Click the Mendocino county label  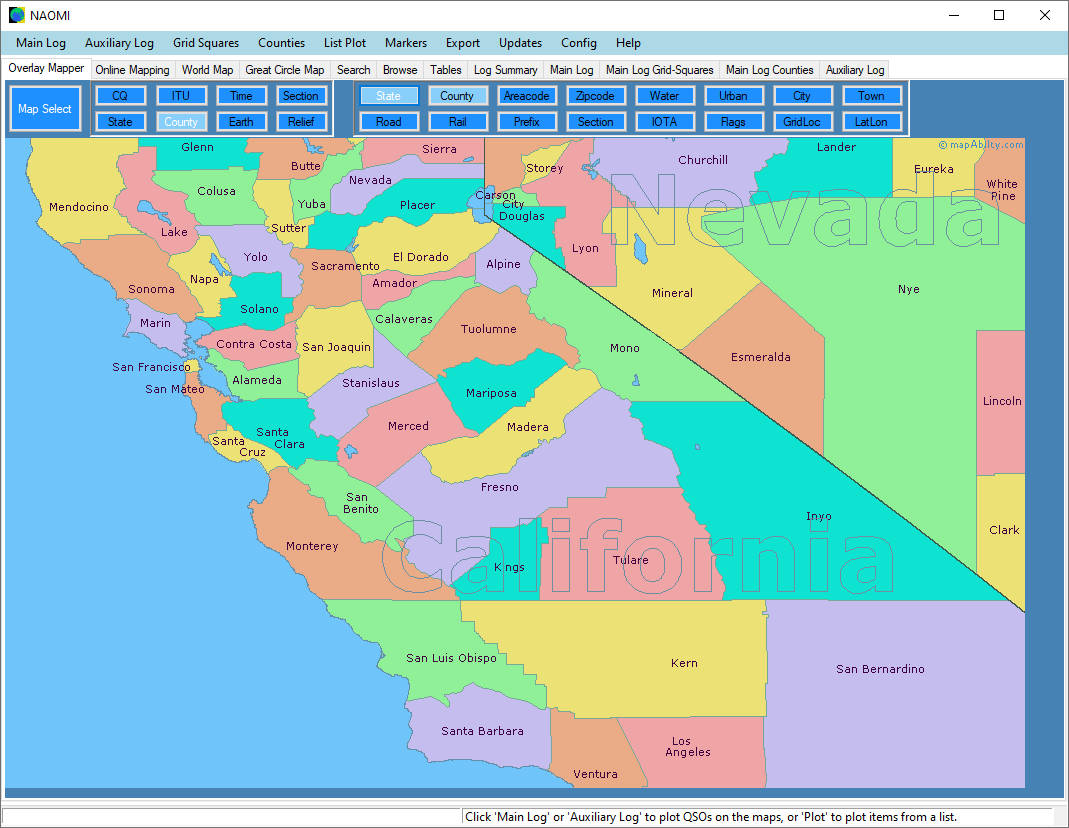78,207
